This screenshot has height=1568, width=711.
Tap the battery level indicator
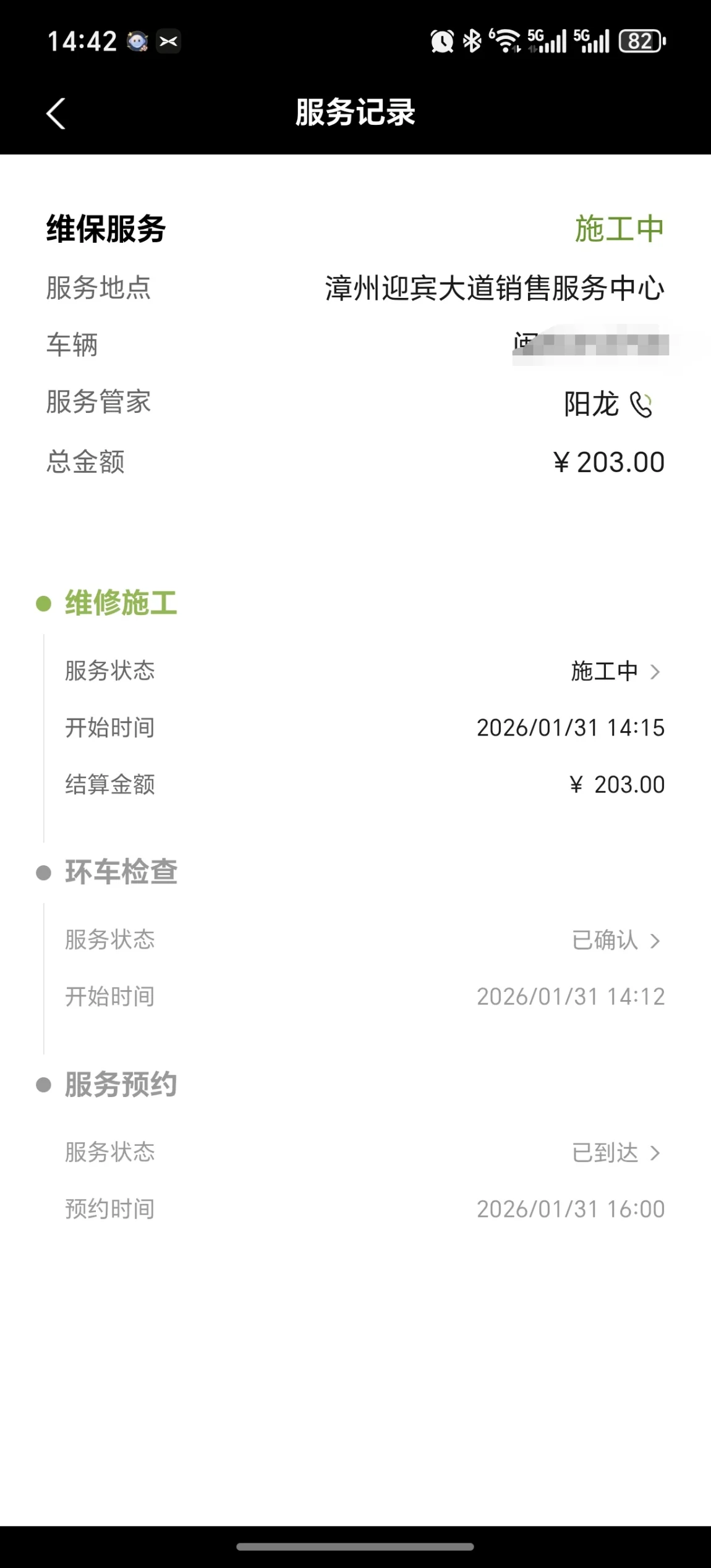point(642,41)
